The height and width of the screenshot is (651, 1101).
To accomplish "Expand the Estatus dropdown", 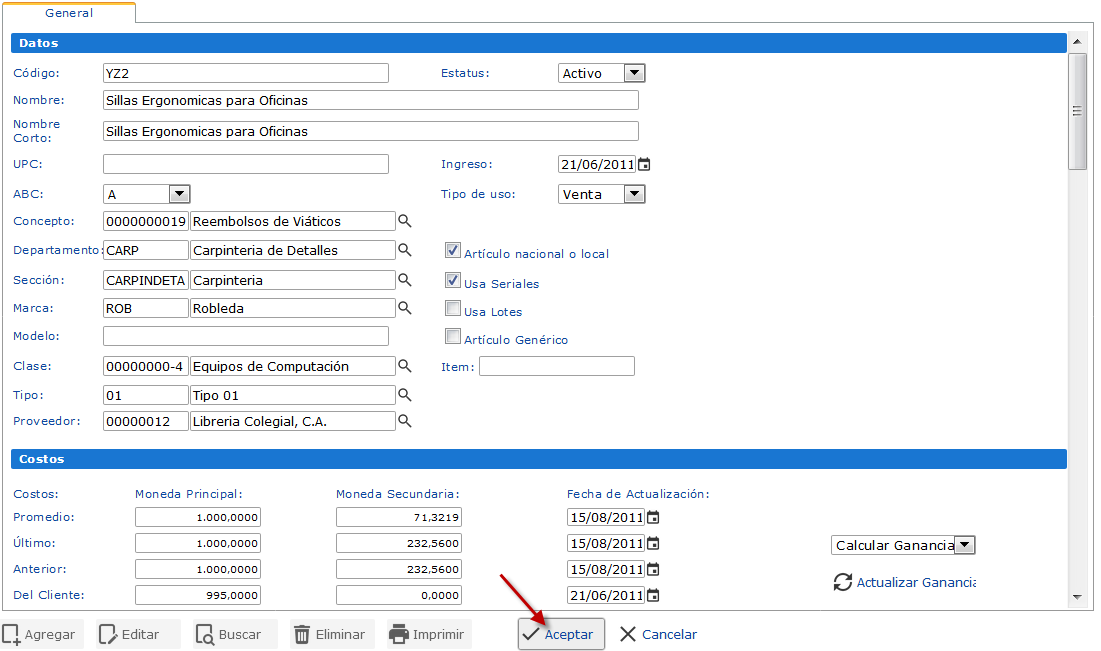I will [634, 73].
